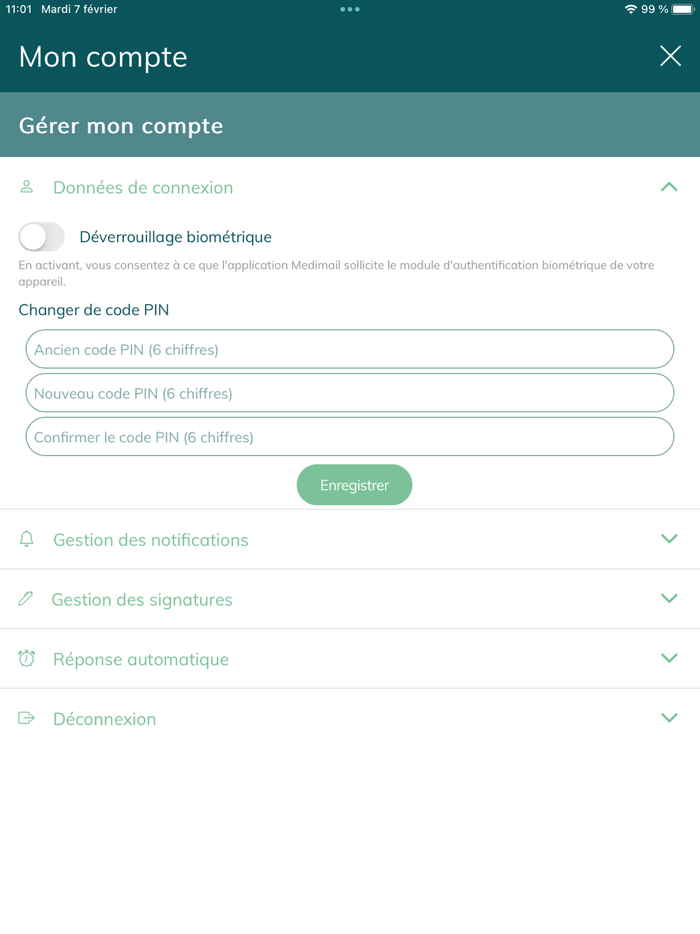Collapse the Données de connexion section

pyautogui.click(x=669, y=187)
